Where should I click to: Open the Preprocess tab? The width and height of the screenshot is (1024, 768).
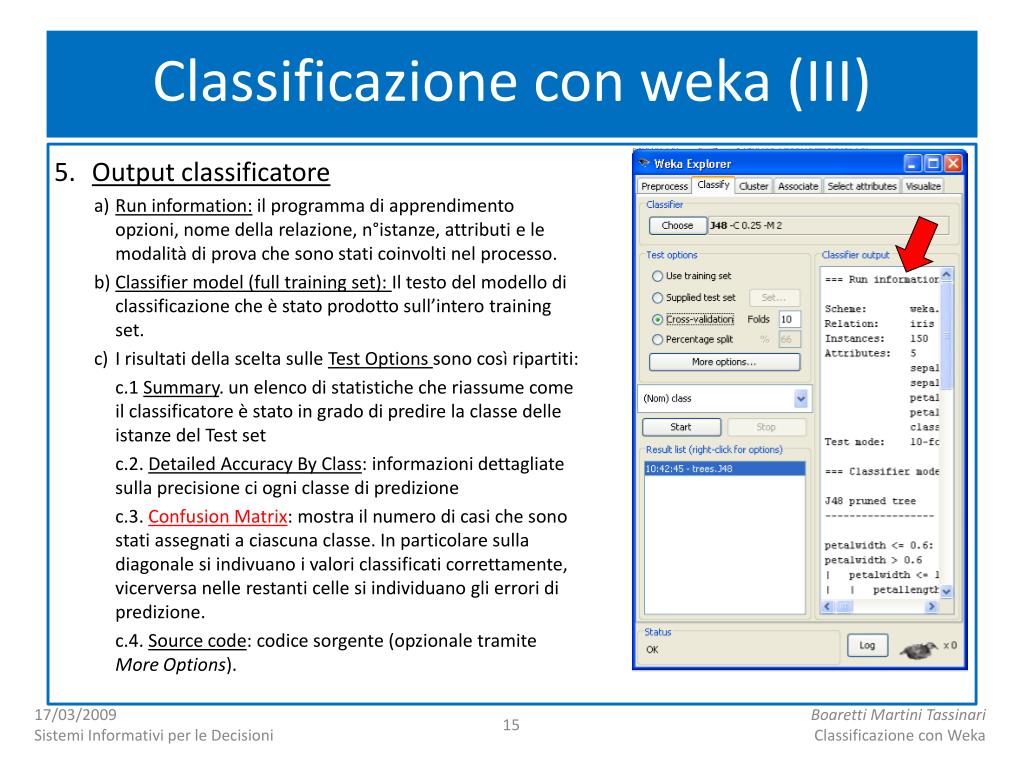tap(664, 186)
